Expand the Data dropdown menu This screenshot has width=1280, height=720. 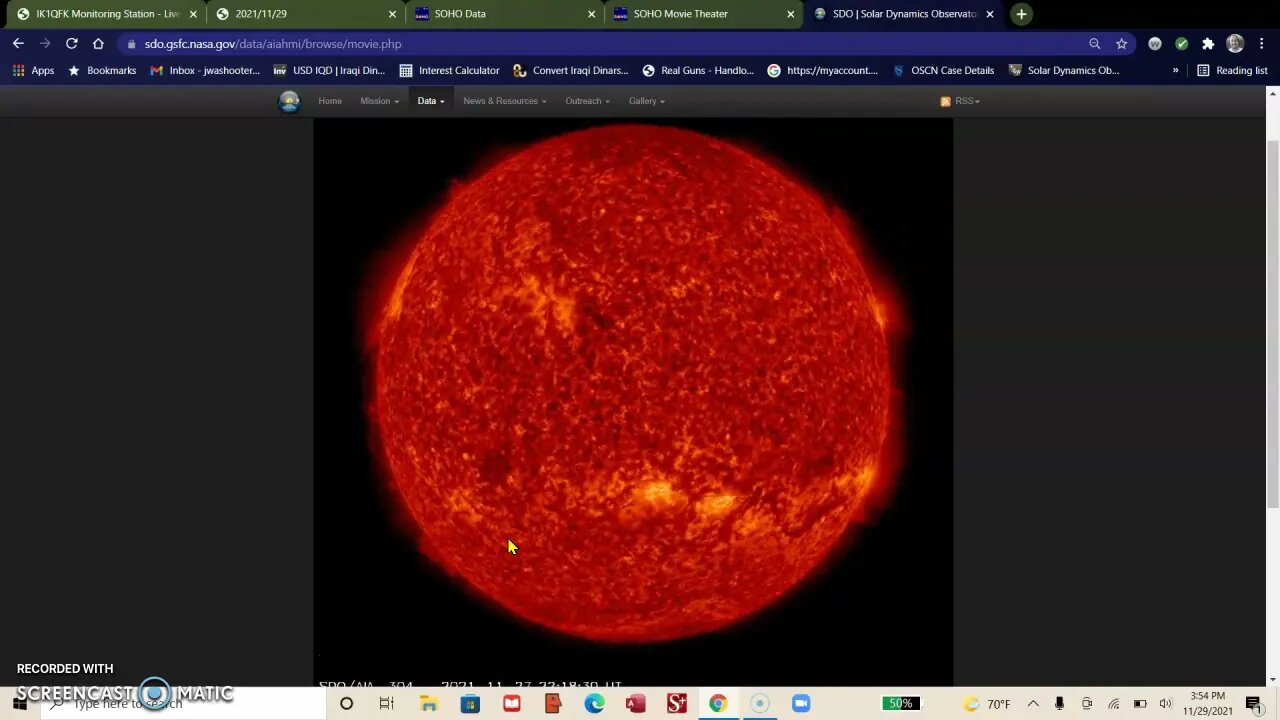coord(430,101)
